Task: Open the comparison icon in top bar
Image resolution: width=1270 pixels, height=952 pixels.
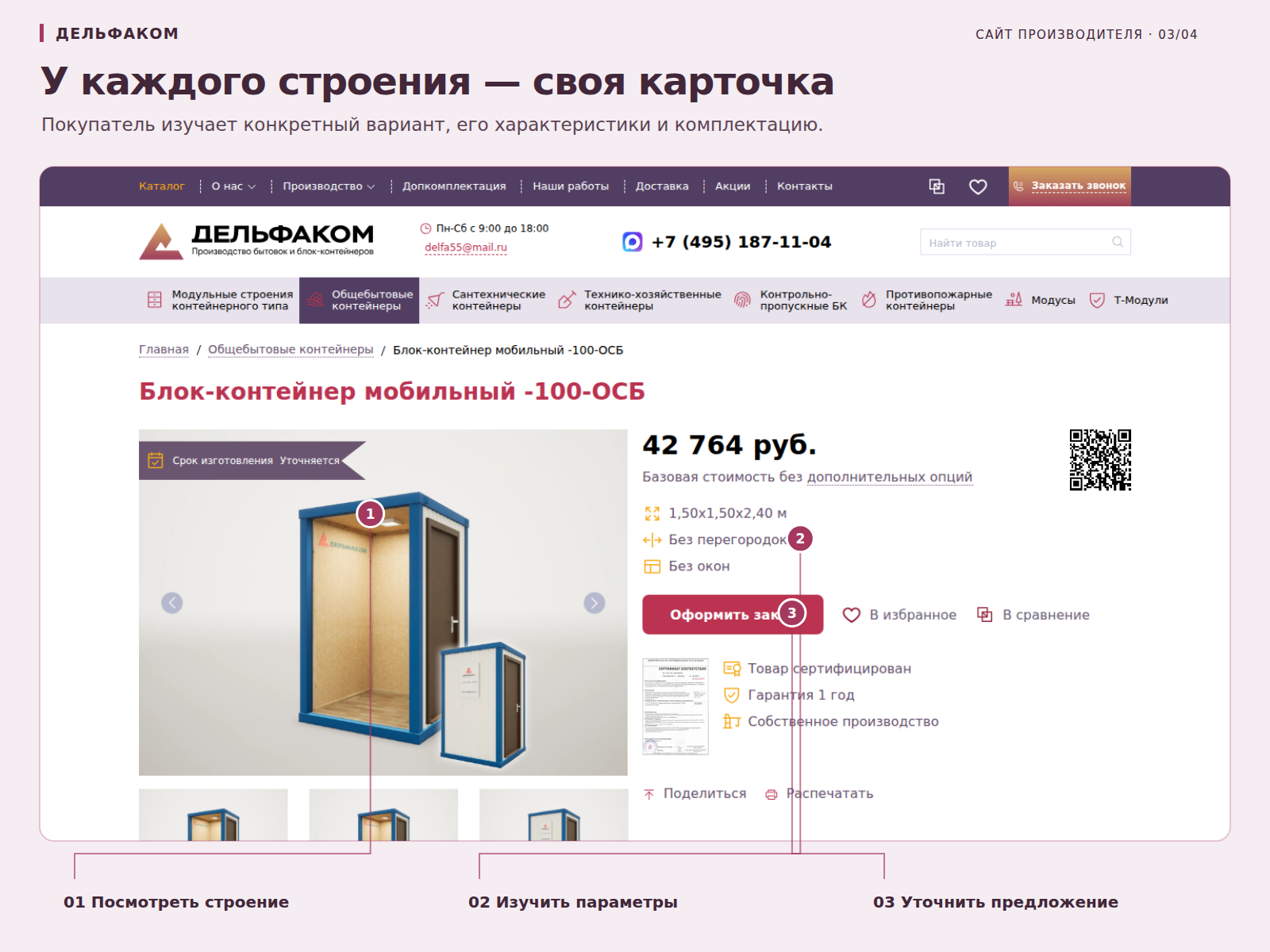Action: click(x=937, y=186)
